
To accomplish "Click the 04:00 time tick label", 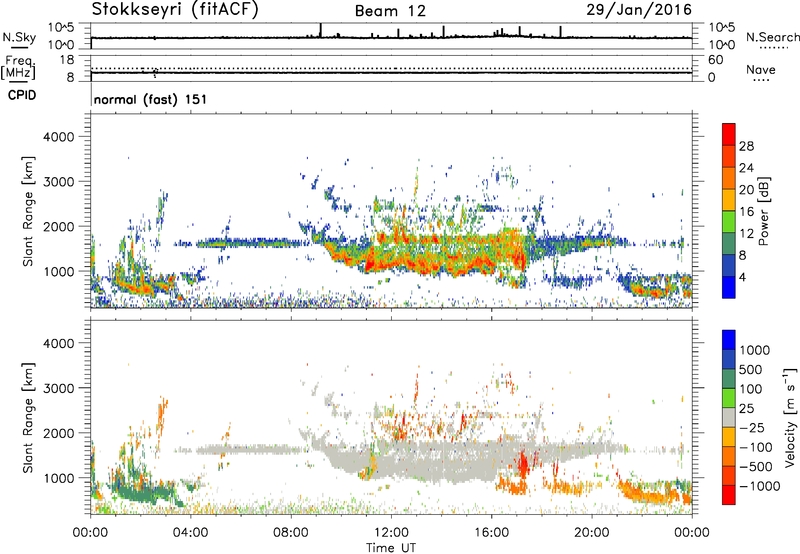I will coord(191,533).
